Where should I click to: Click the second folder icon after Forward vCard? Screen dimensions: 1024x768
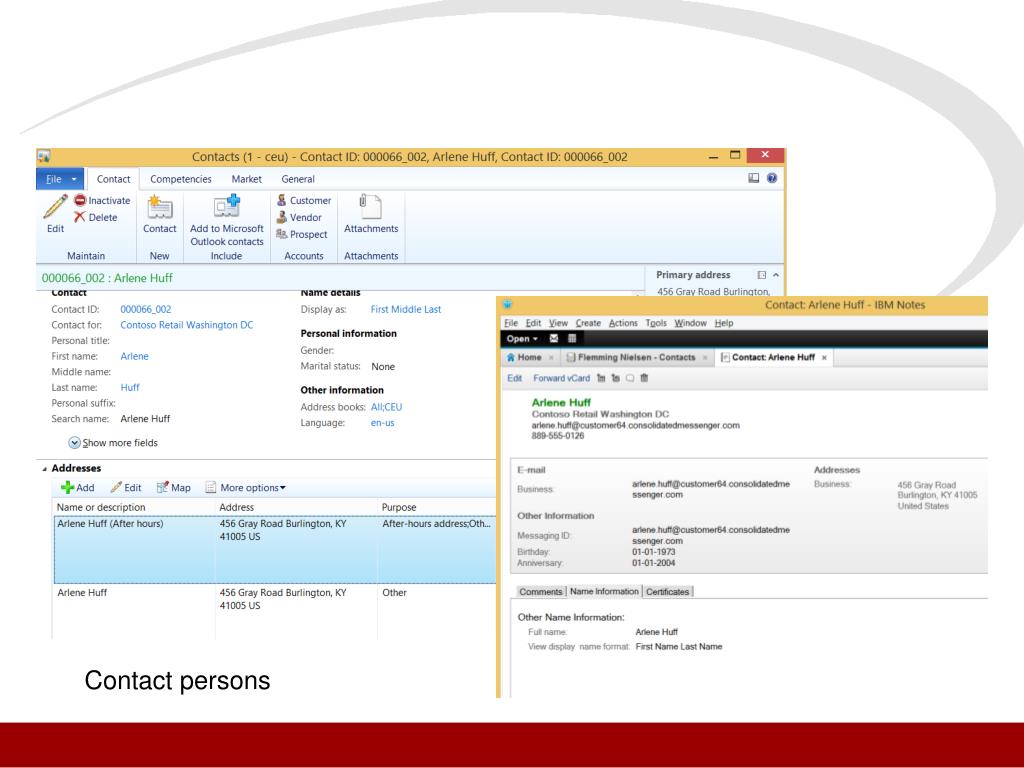[x=615, y=378]
